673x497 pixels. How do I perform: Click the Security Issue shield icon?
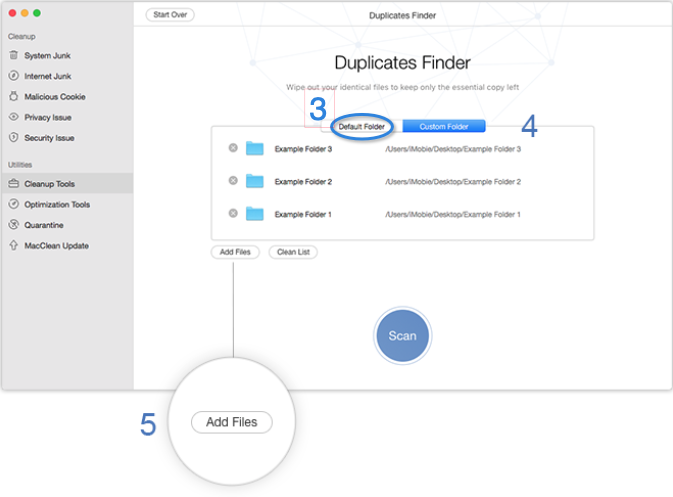14,137
